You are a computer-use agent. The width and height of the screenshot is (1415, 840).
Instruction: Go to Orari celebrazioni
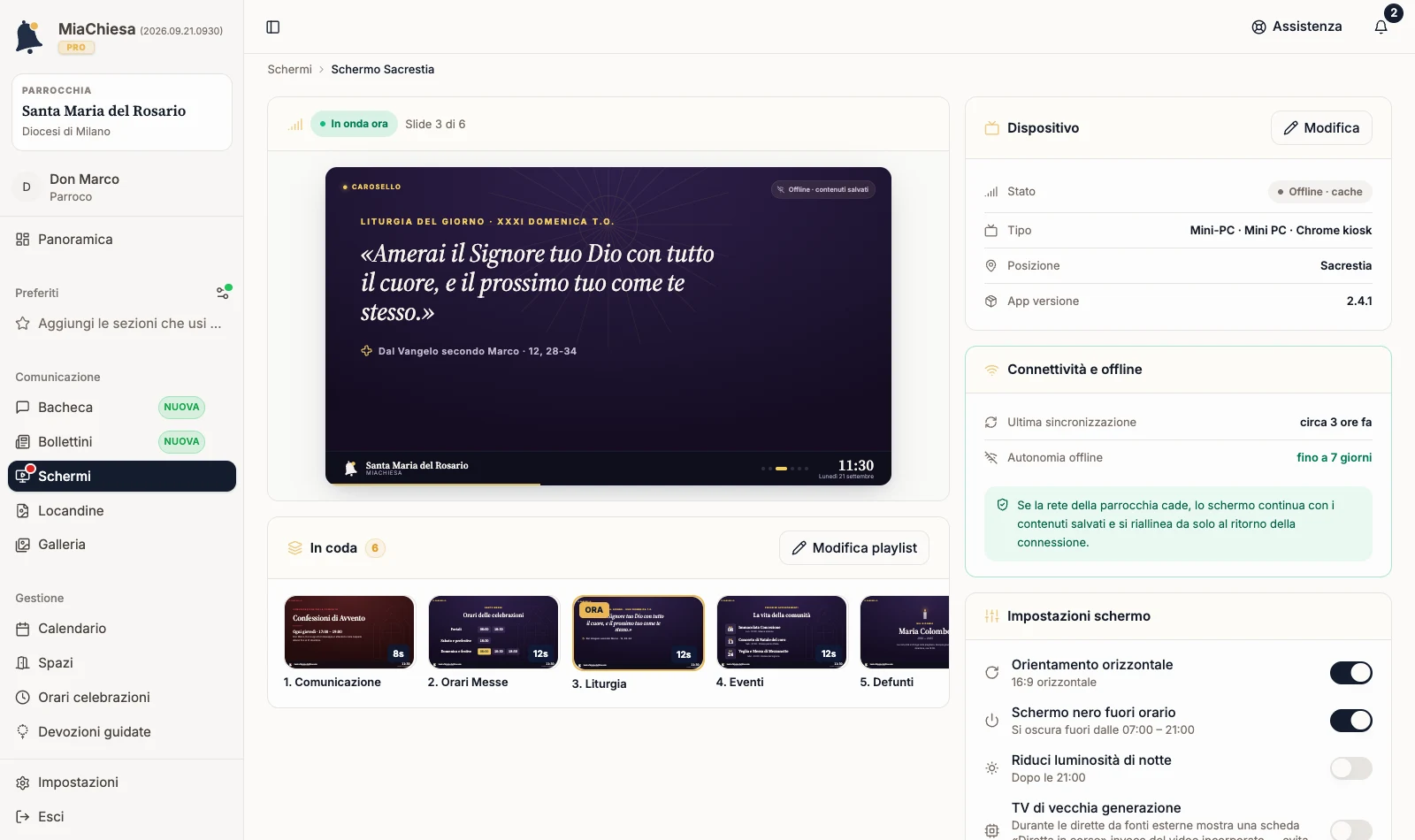[122, 698]
